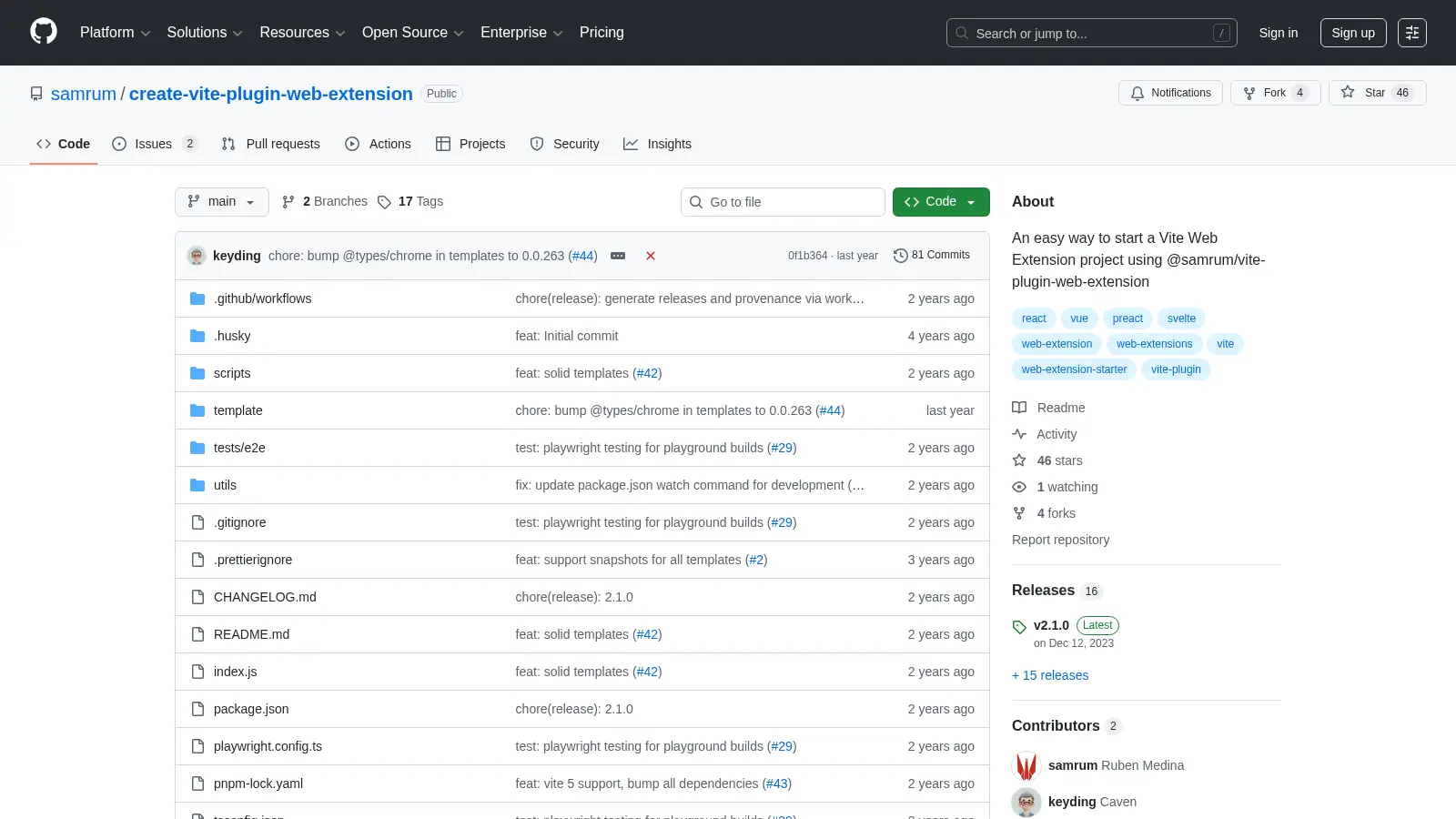This screenshot has height=819, width=1456.
Task: Open the GitHub home logo
Action: [44, 32]
